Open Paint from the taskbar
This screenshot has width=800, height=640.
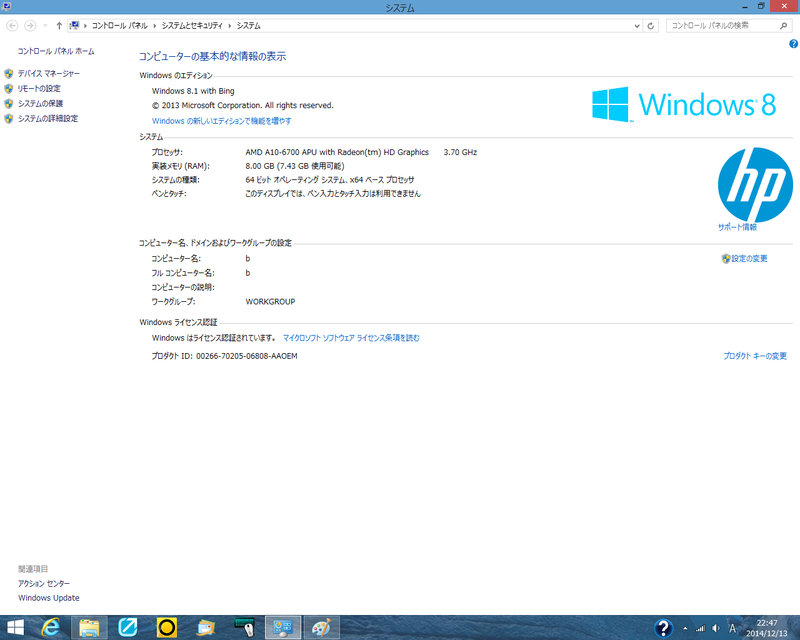(321, 627)
